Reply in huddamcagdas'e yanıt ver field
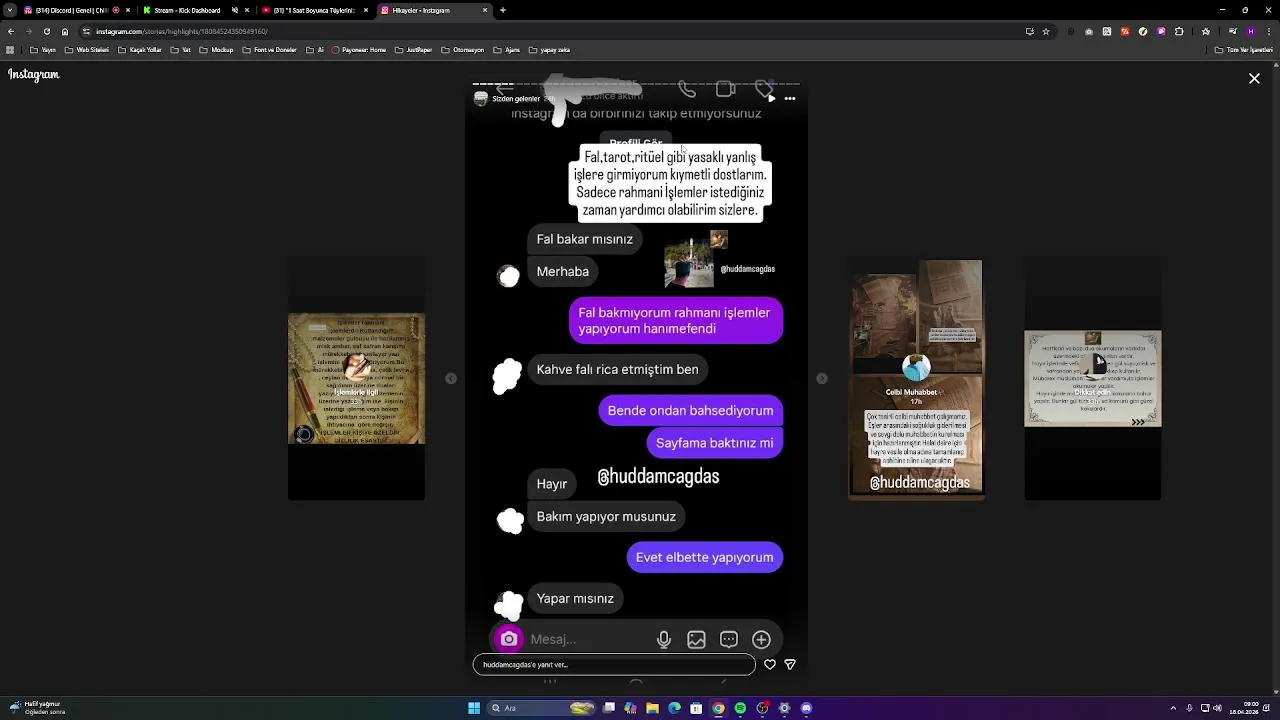The image size is (1280, 720). [x=614, y=664]
